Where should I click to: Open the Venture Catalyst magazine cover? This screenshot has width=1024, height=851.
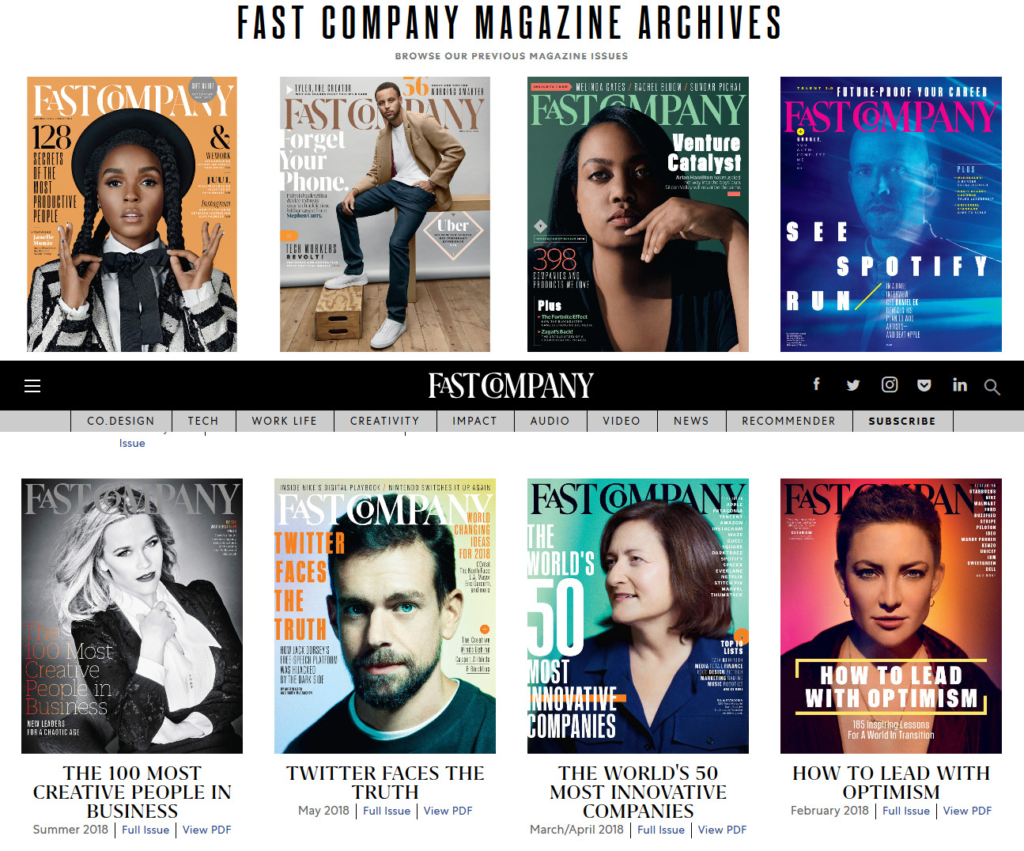638,214
